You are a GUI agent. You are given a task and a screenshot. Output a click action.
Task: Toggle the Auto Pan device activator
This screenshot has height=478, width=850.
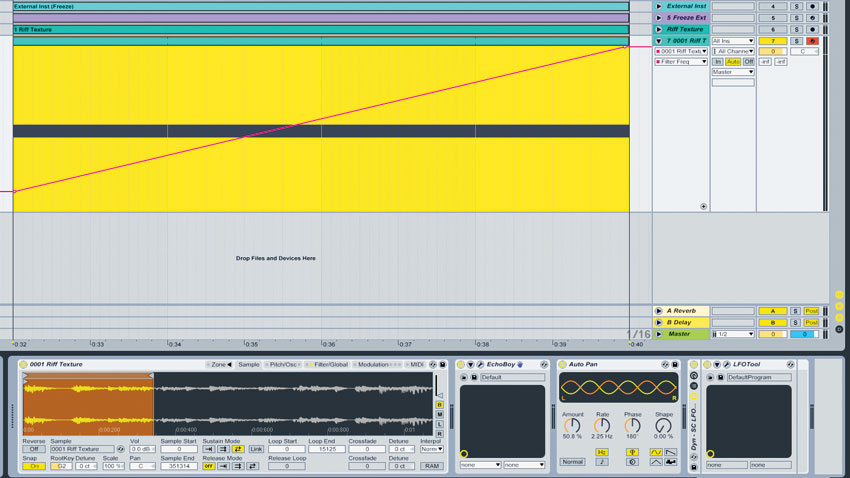point(563,365)
